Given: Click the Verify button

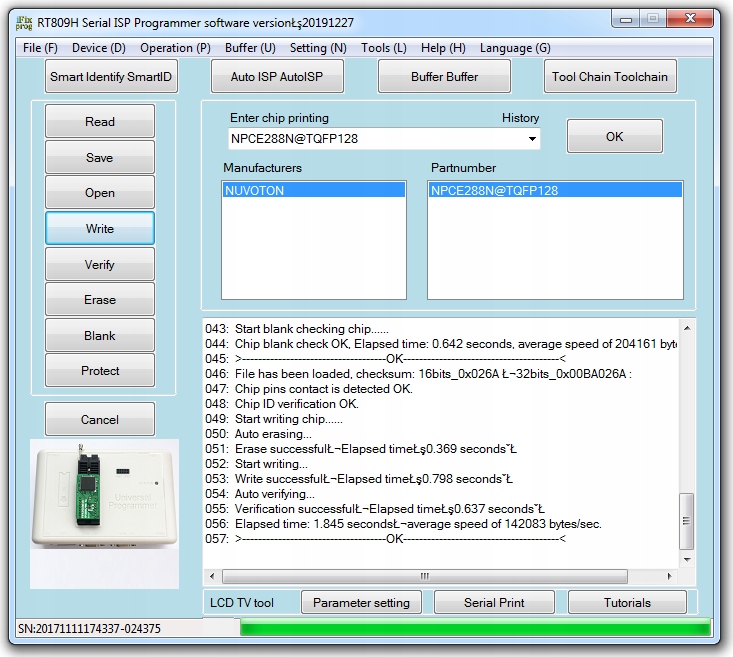Looking at the screenshot, I should point(100,264).
